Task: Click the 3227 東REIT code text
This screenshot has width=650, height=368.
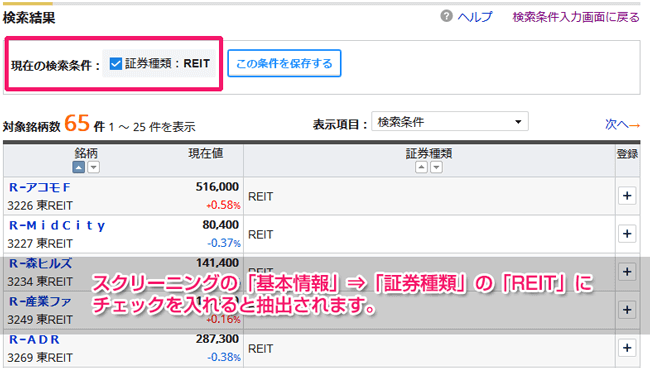Action: click(40, 244)
